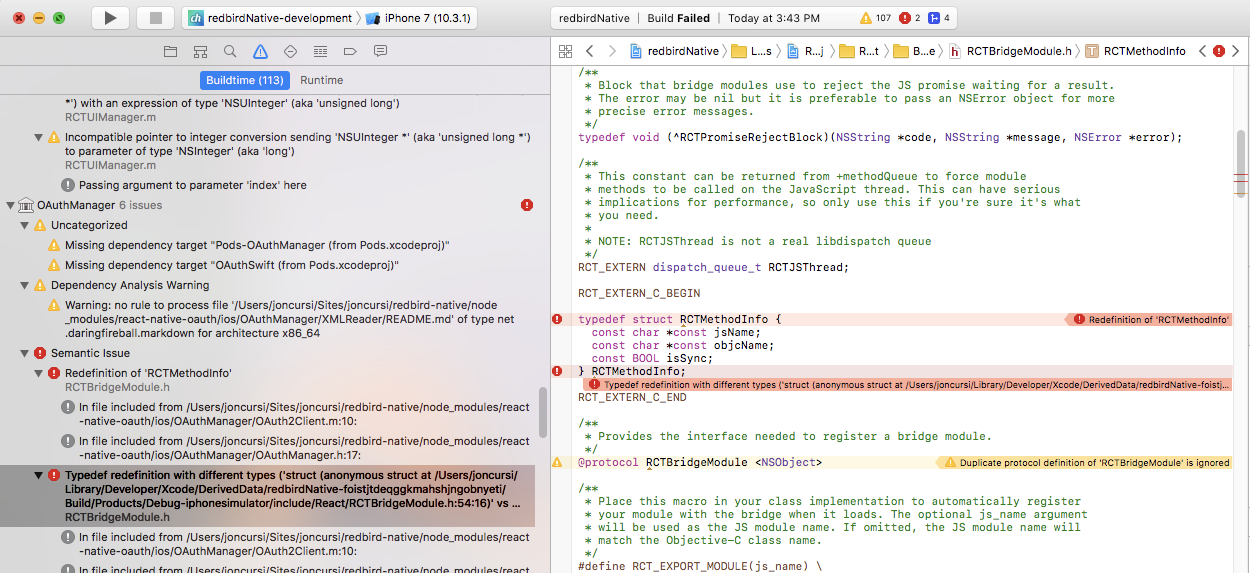
Task: Click the R...t folder in jump bar
Action: click(860, 51)
